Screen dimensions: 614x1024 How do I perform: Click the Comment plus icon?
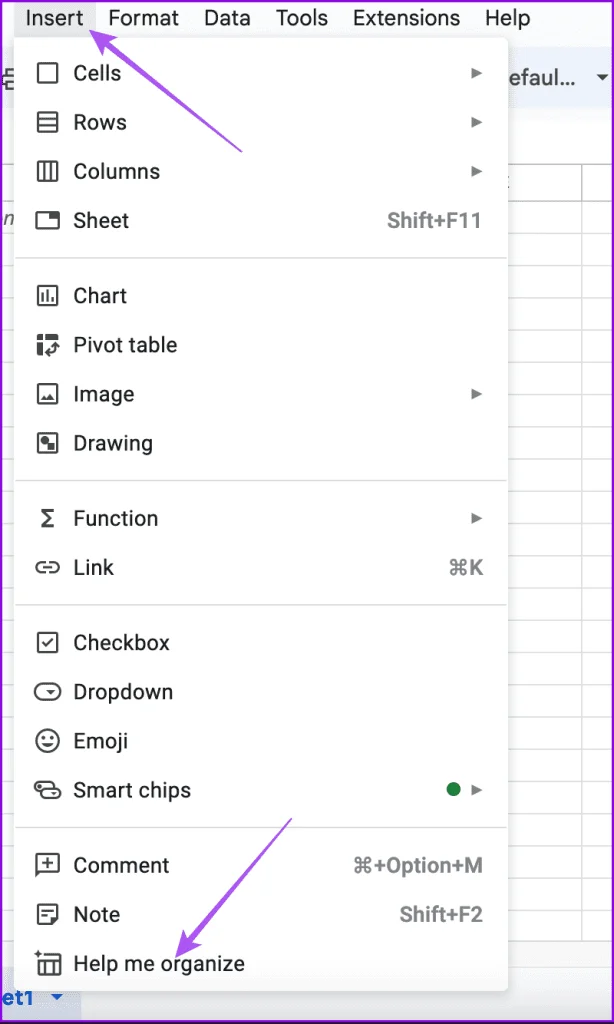[47, 865]
